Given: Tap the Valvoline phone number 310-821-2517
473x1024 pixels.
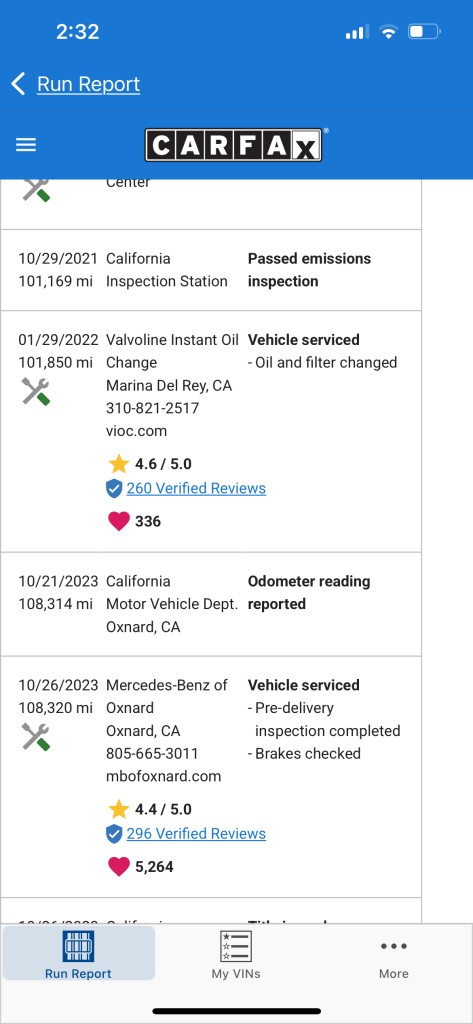Looking at the screenshot, I should click(x=152, y=408).
